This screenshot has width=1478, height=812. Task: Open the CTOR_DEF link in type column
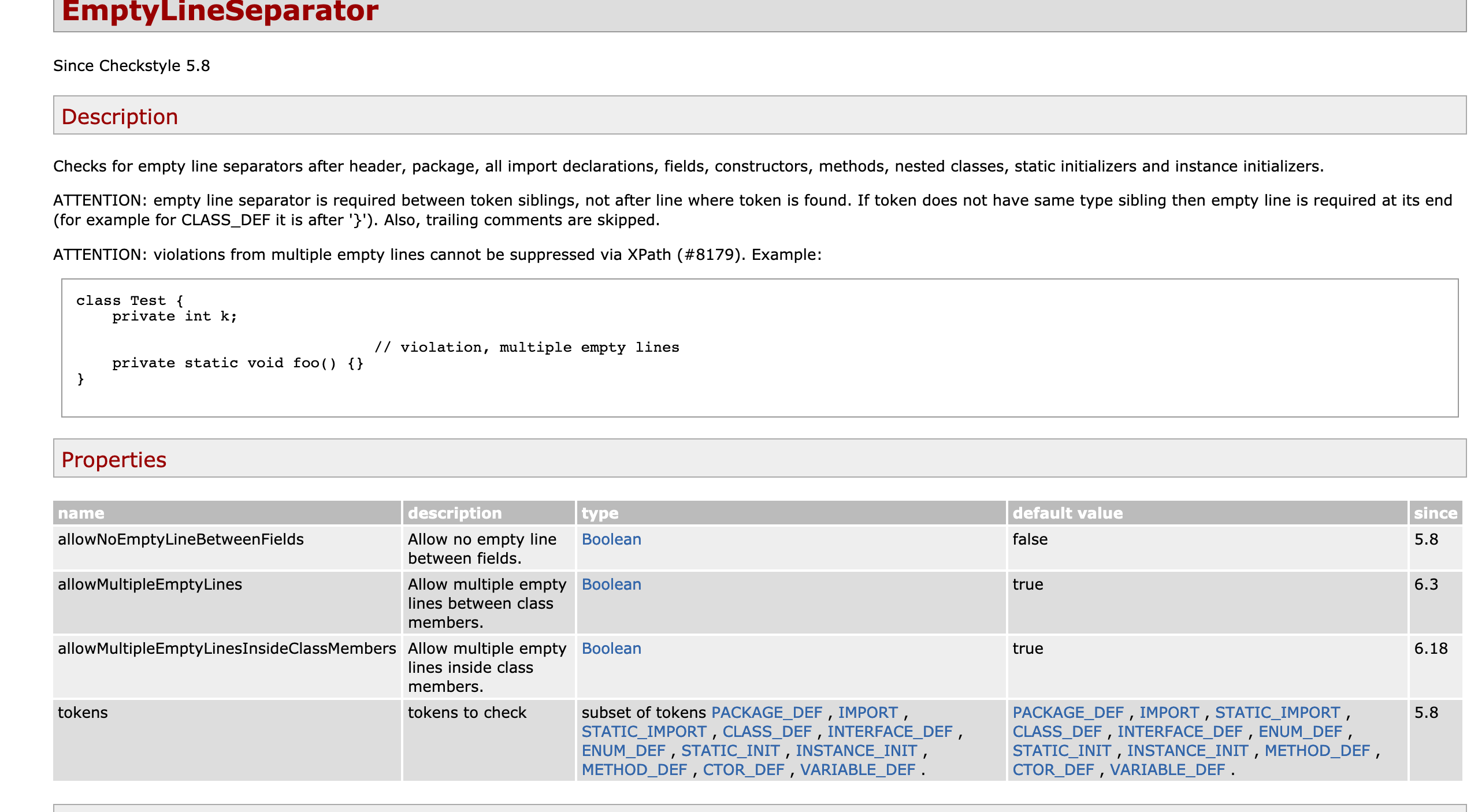(x=743, y=769)
